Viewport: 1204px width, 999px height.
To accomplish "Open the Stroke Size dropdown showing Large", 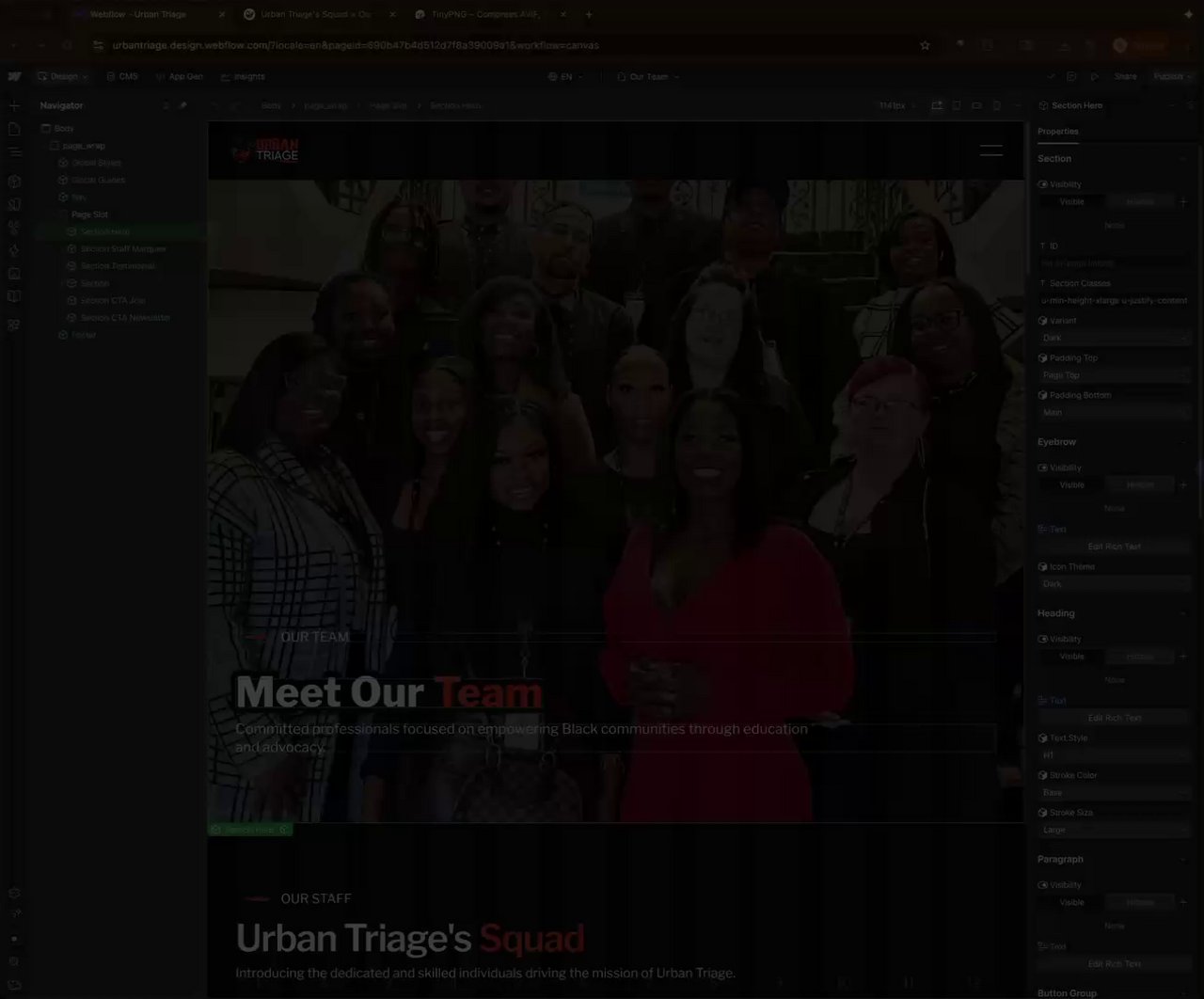I will 1115,830.
